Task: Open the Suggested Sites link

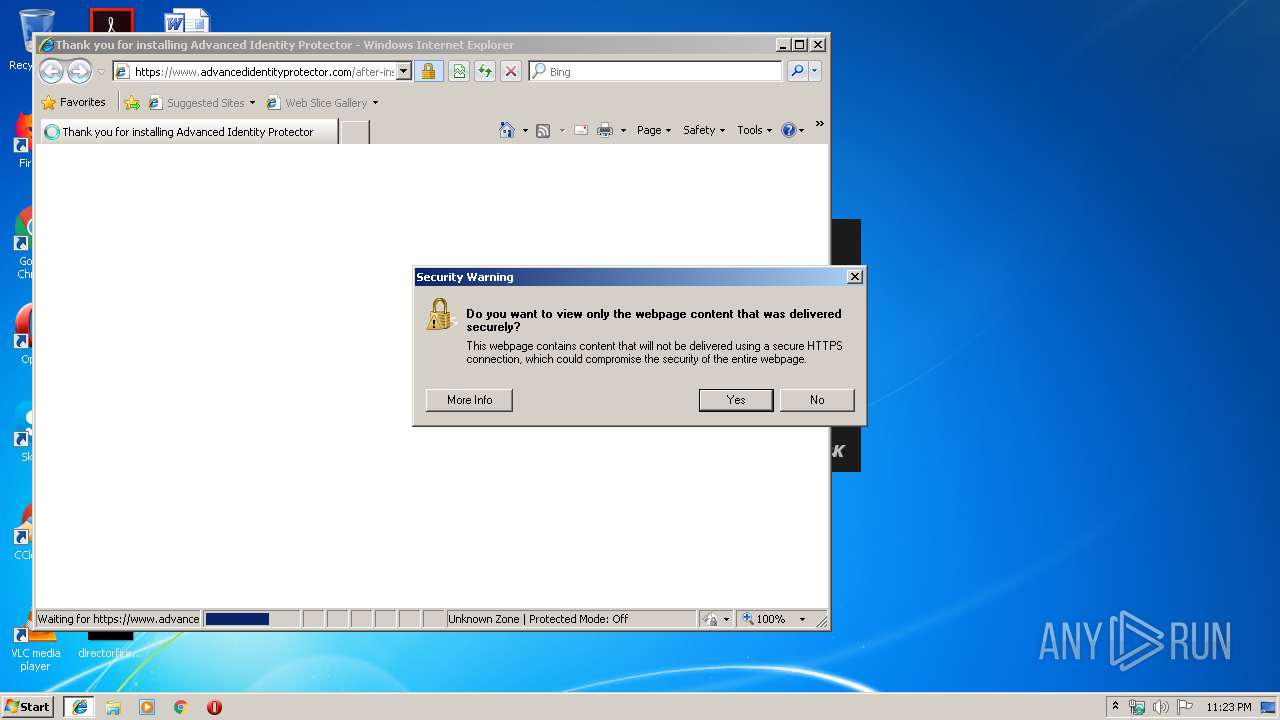Action: [x=196, y=103]
